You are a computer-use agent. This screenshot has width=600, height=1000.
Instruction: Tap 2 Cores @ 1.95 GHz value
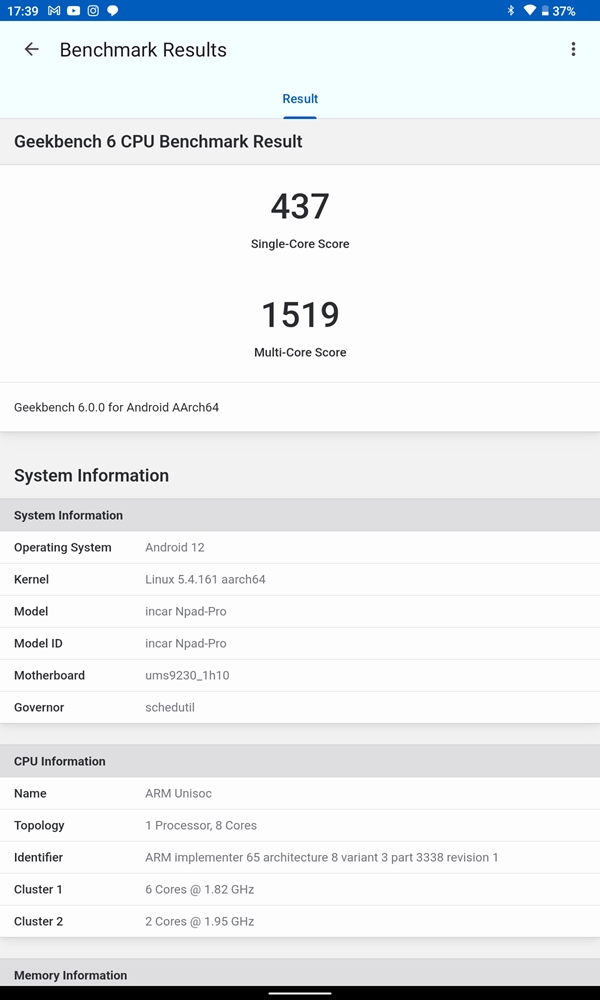tap(200, 921)
